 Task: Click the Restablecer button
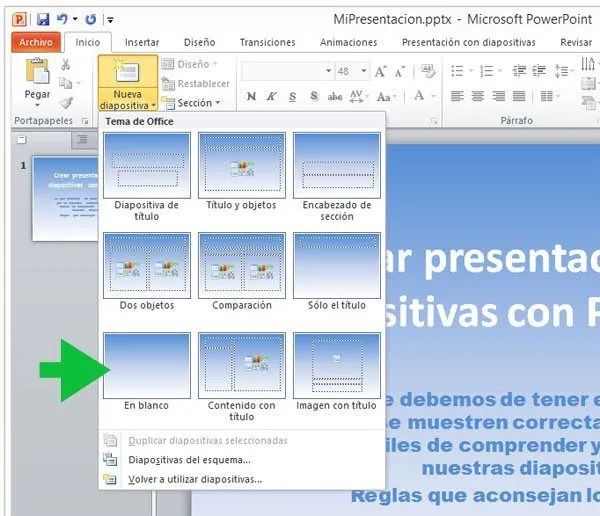[x=196, y=83]
